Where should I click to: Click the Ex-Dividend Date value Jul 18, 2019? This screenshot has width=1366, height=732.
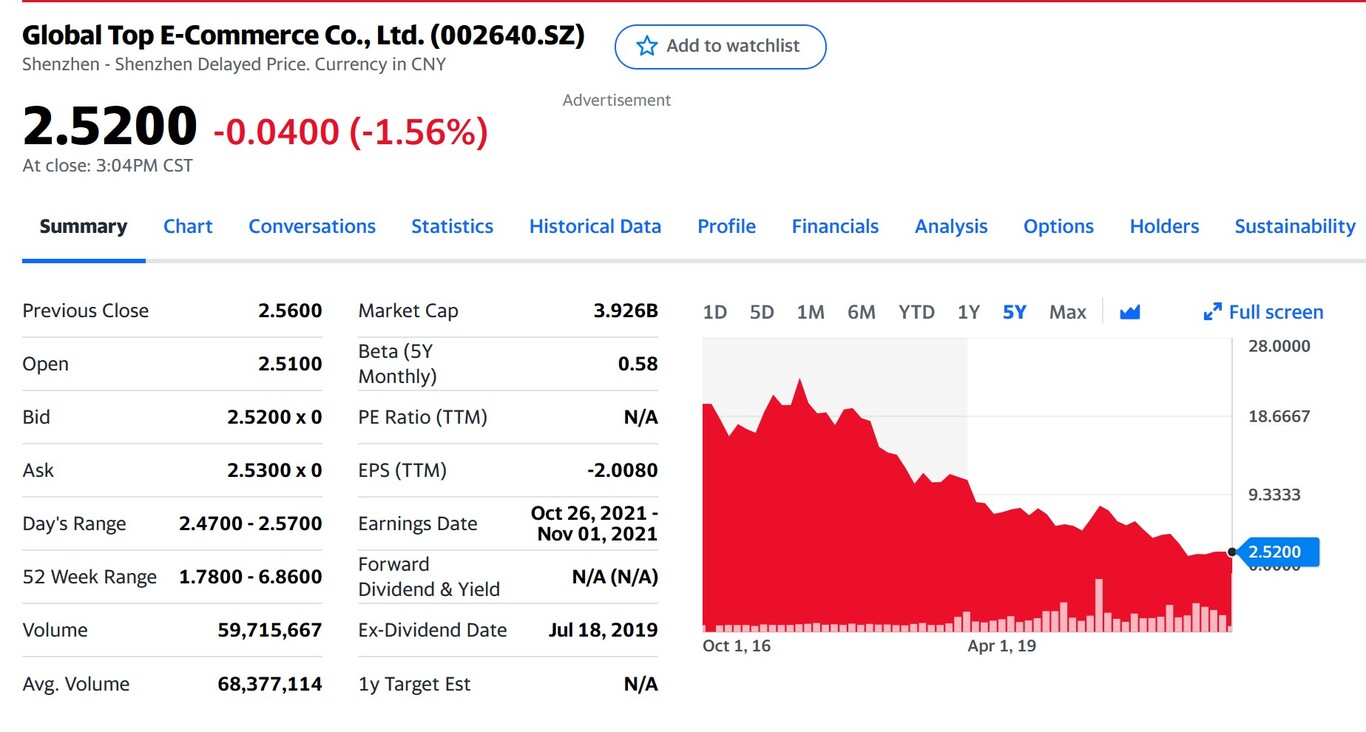coord(603,630)
